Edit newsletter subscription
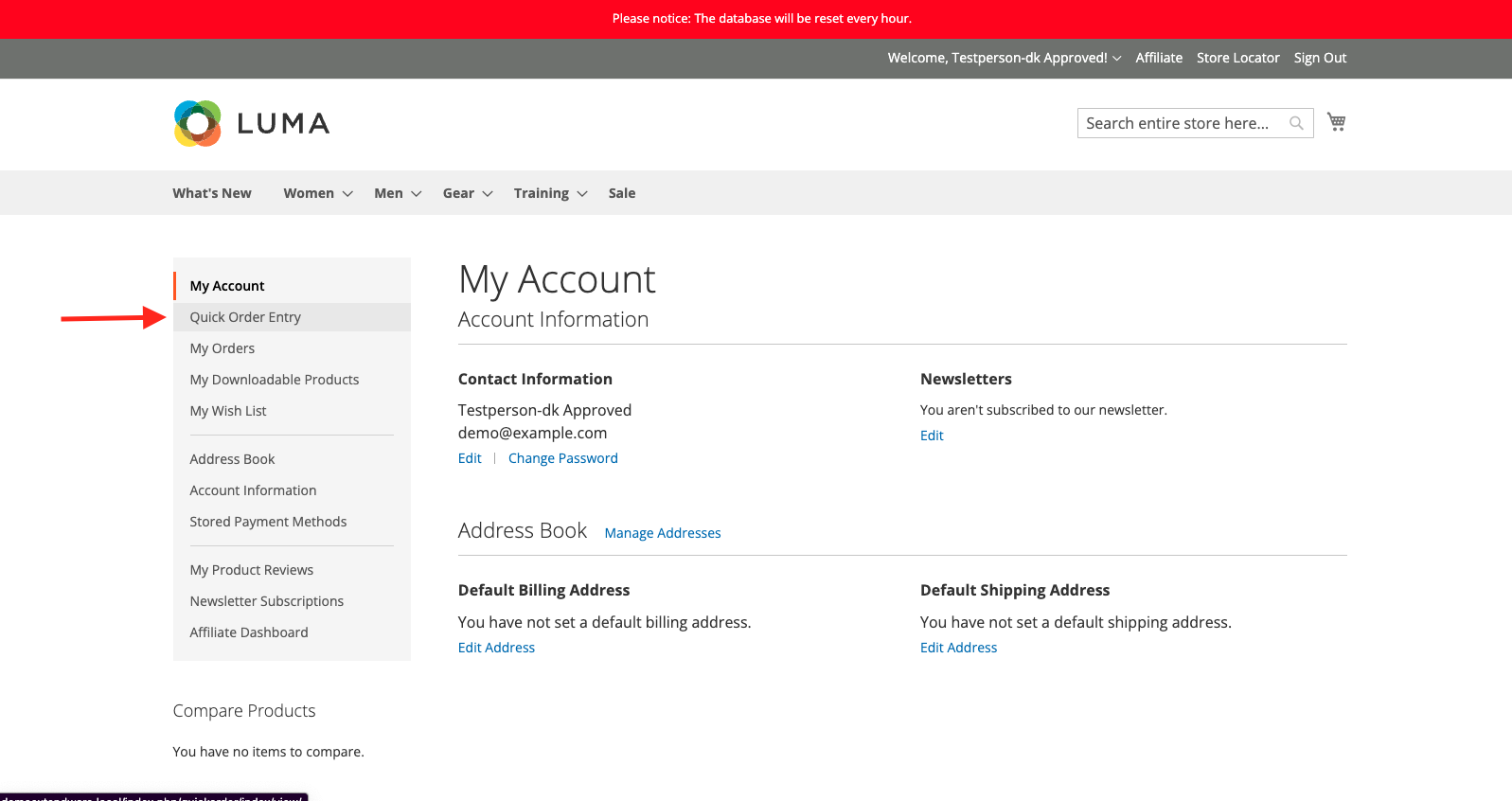The width and height of the screenshot is (1512, 801). [x=932, y=436]
